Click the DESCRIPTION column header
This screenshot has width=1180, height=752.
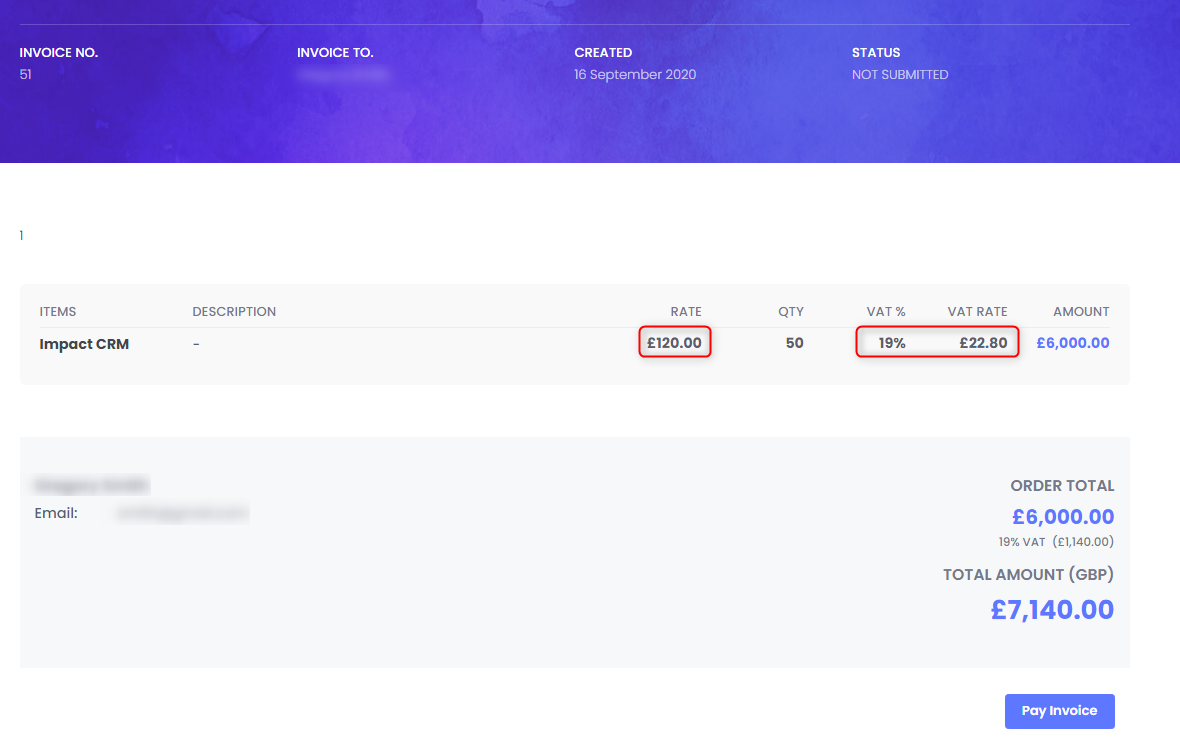(x=234, y=311)
